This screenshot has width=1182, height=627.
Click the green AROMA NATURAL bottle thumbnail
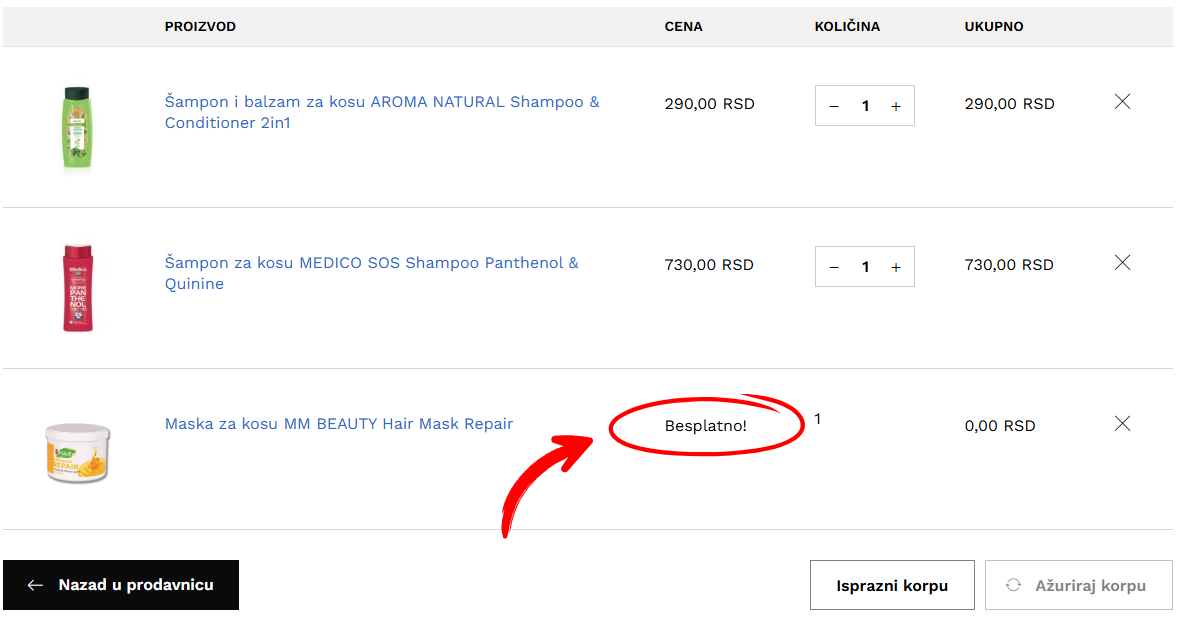[x=77, y=127]
